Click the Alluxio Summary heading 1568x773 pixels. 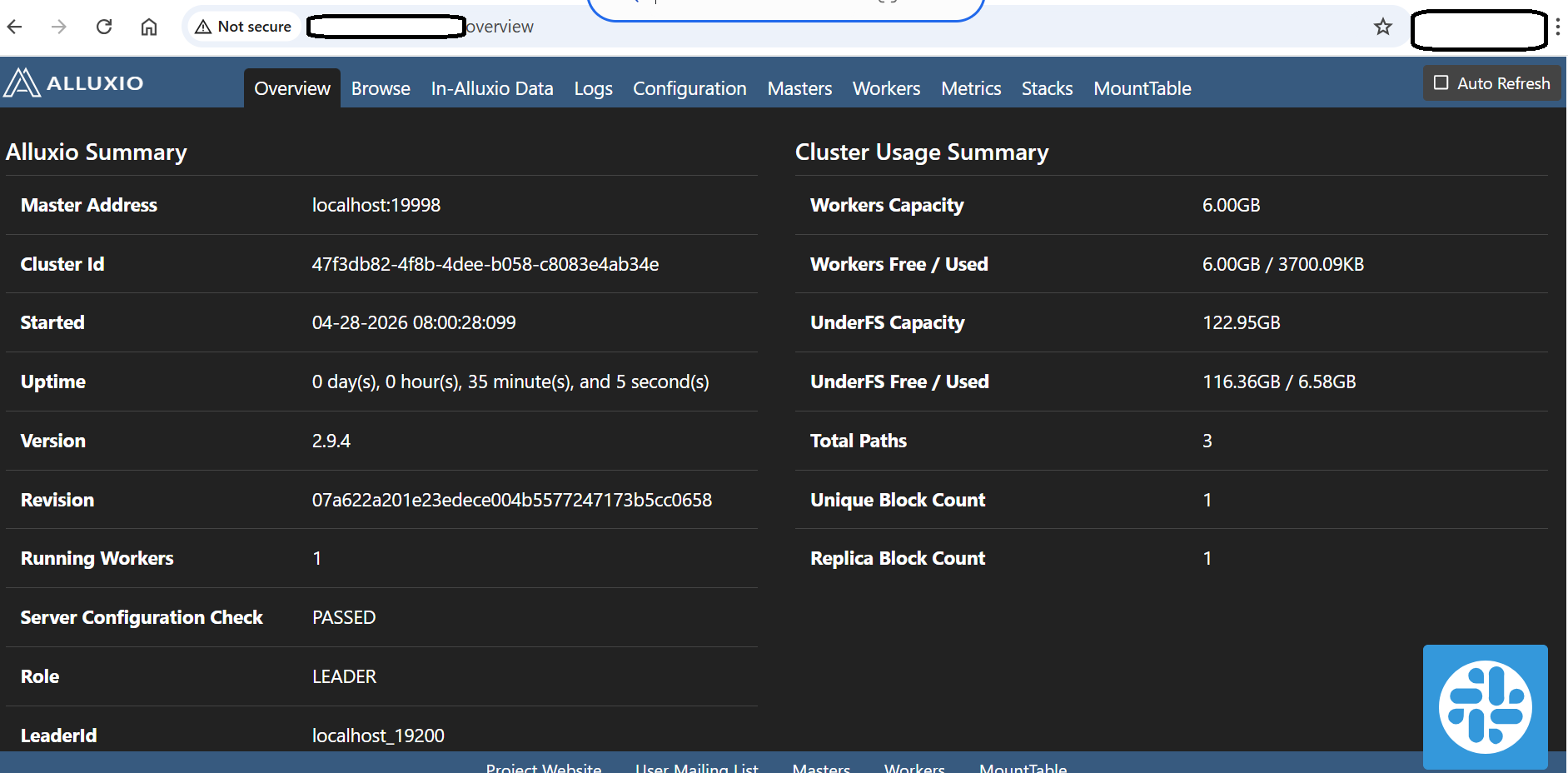97,152
